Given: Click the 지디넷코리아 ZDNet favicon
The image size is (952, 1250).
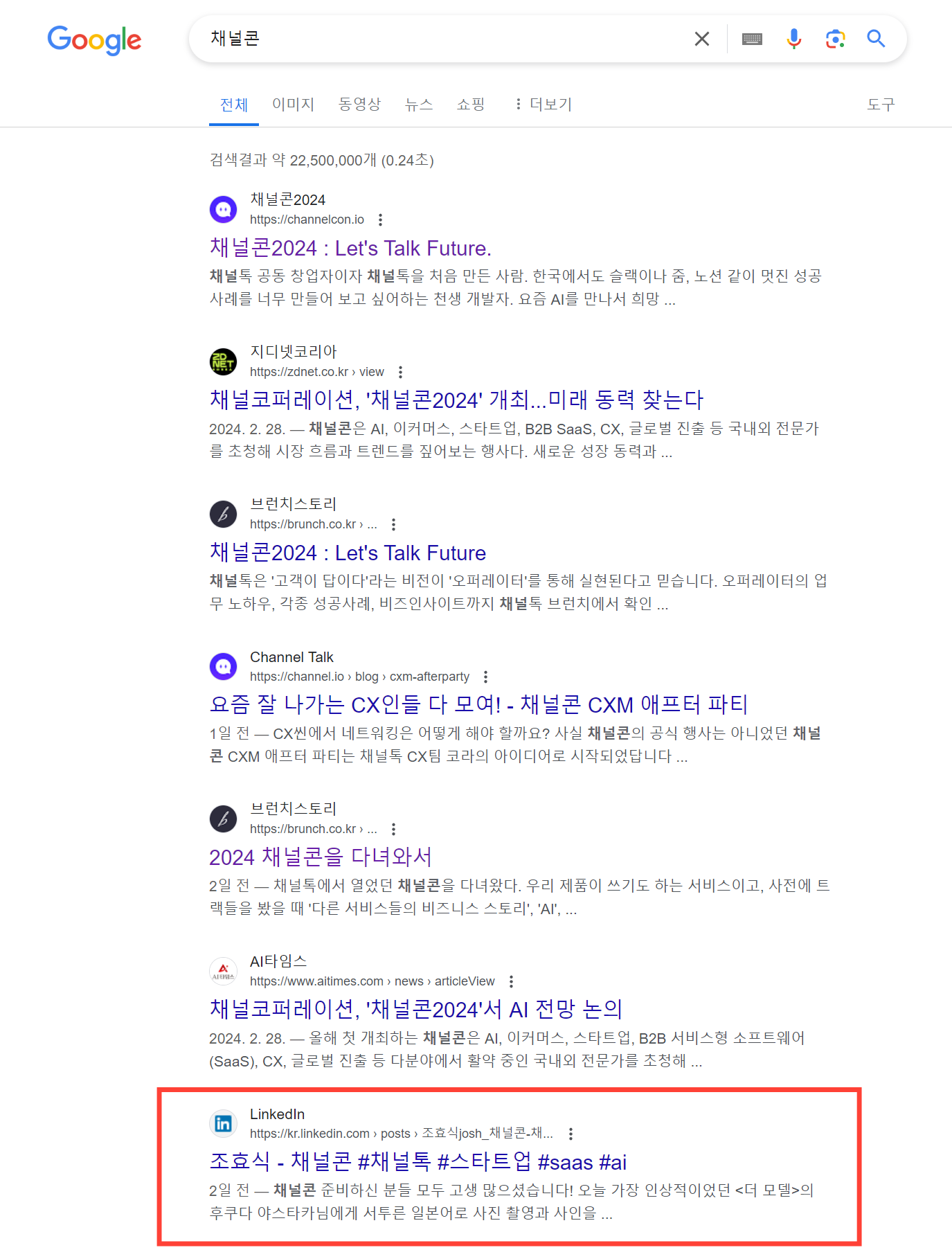Looking at the screenshot, I should tap(223, 361).
